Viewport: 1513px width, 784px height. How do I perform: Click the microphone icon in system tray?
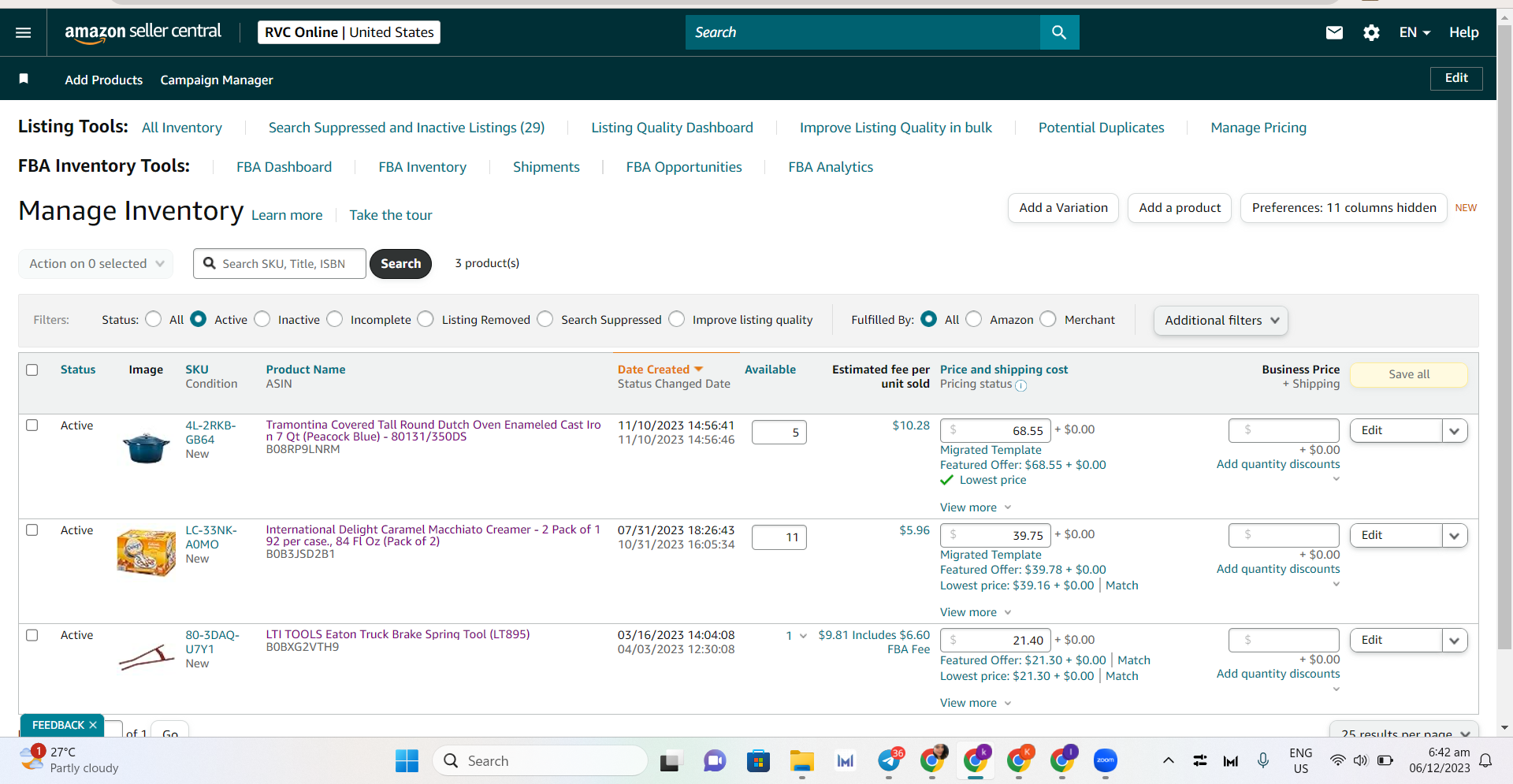(1263, 760)
